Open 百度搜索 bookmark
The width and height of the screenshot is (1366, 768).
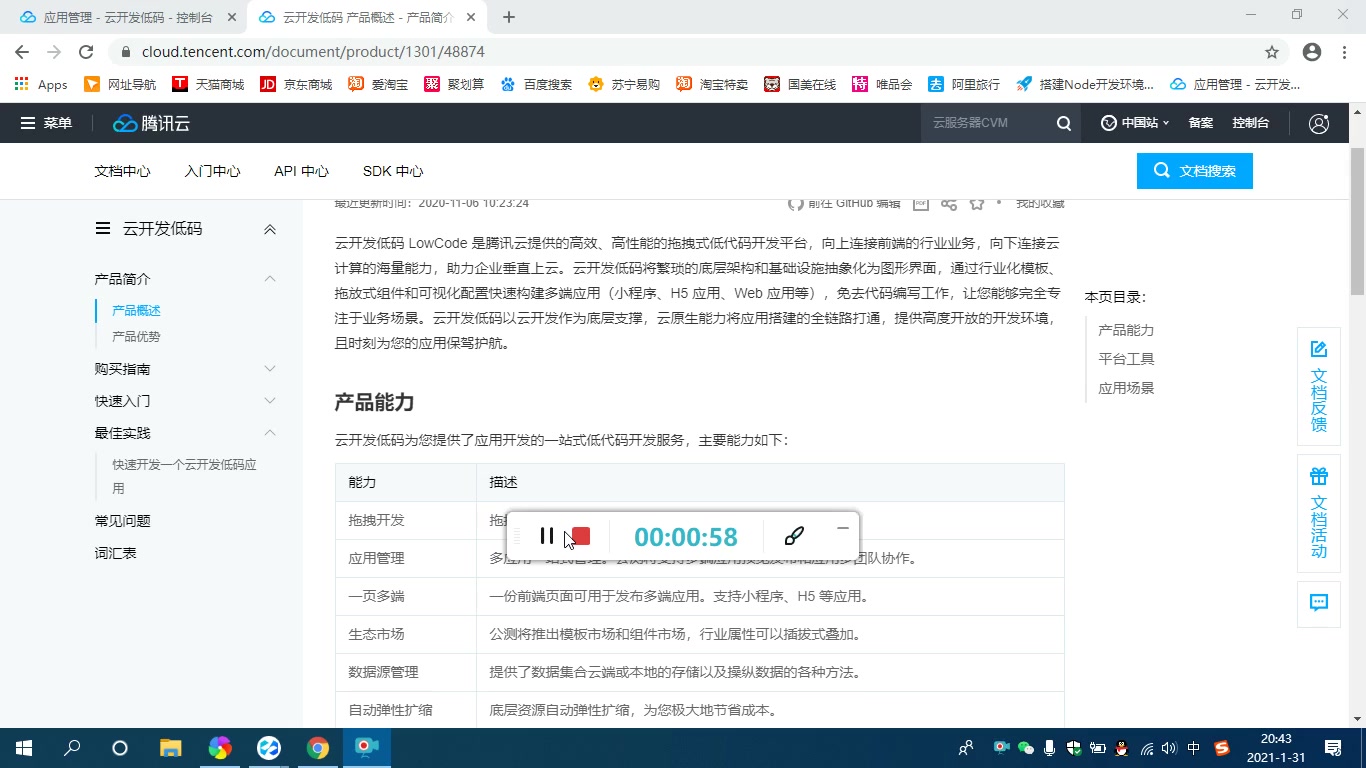536,85
